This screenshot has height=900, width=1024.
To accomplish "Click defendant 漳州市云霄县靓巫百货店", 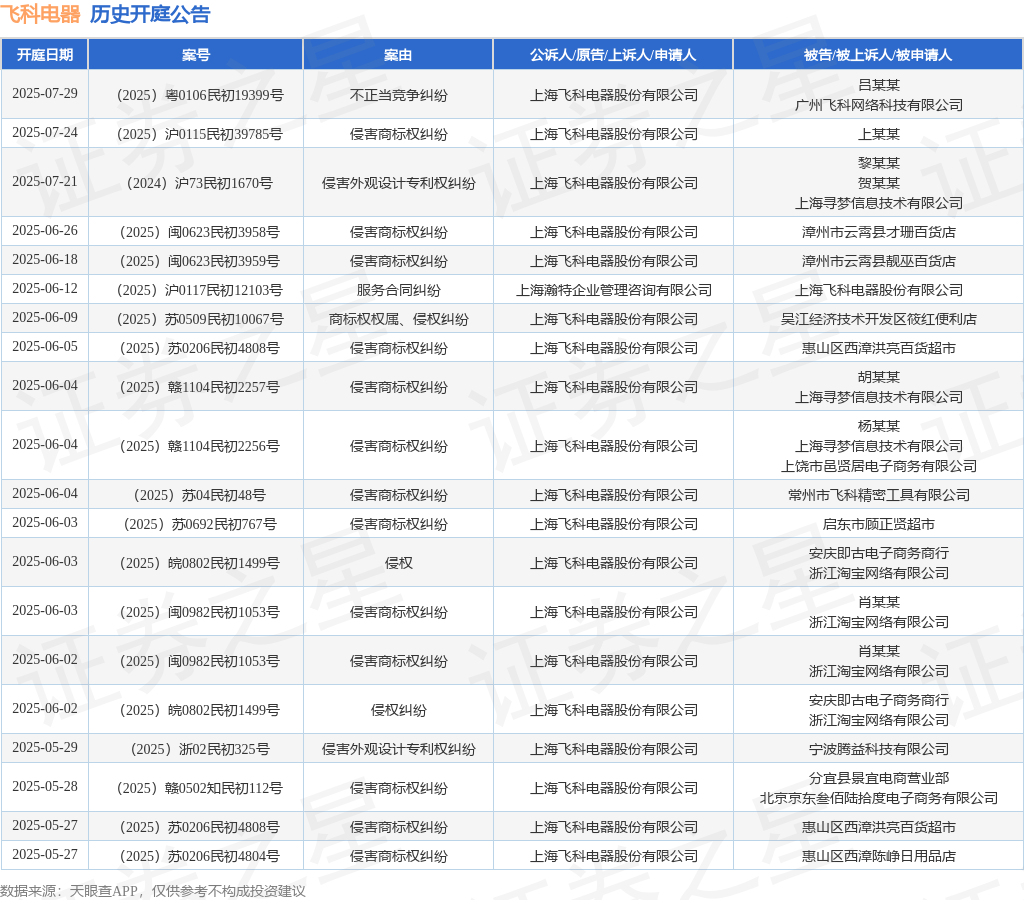I will 878,261.
